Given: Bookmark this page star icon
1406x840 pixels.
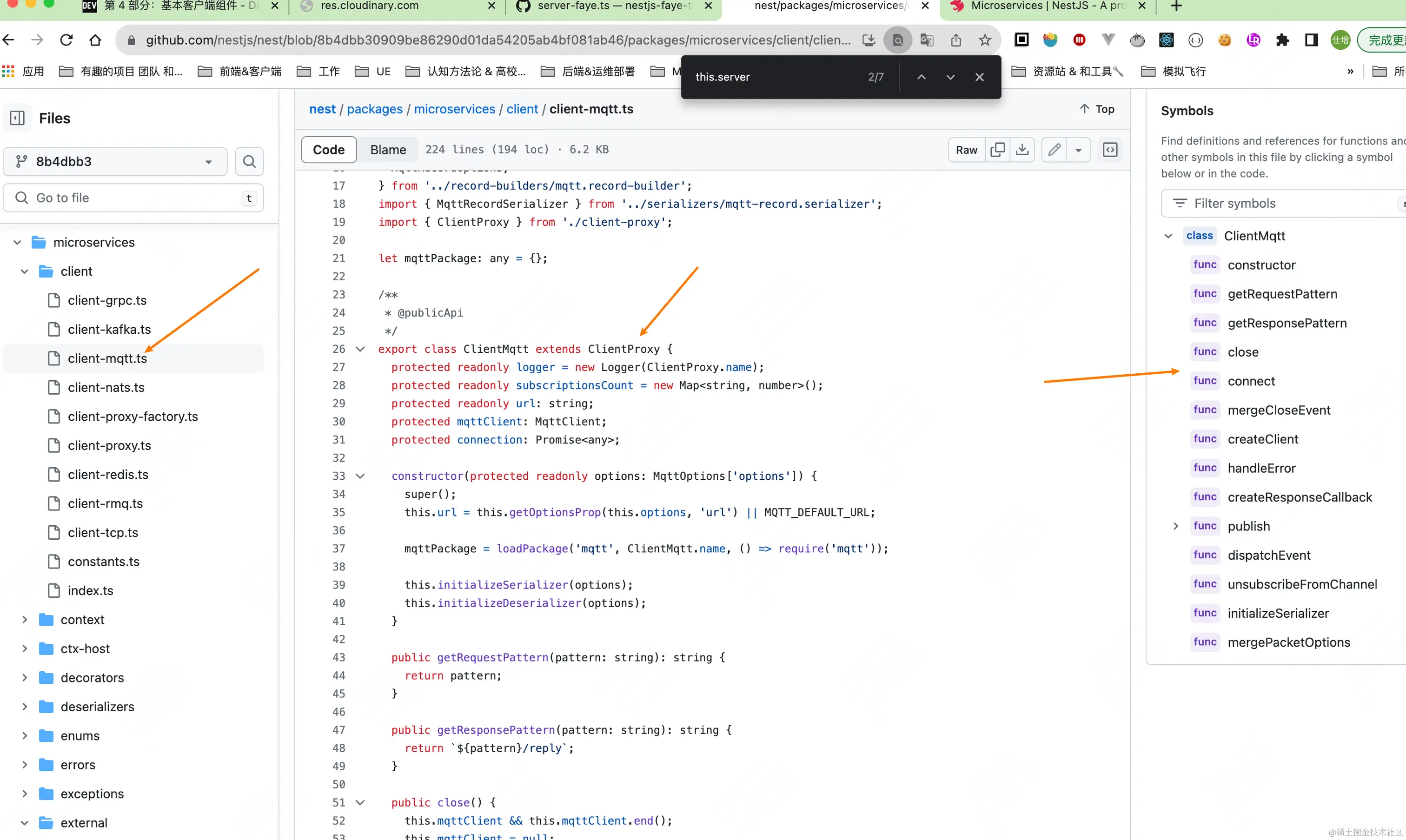Looking at the screenshot, I should coord(985,40).
